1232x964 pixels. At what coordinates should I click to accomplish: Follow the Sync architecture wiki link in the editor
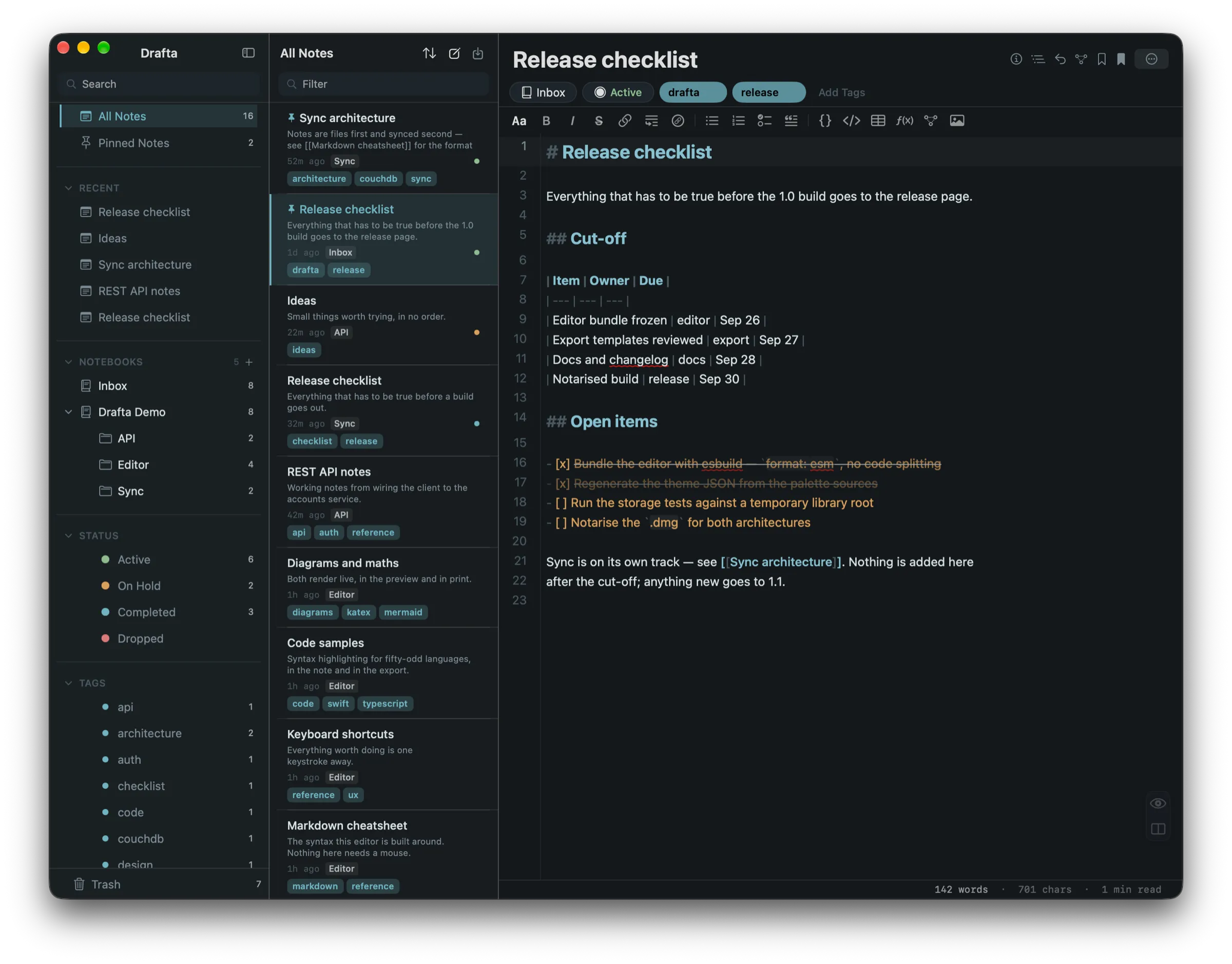780,562
